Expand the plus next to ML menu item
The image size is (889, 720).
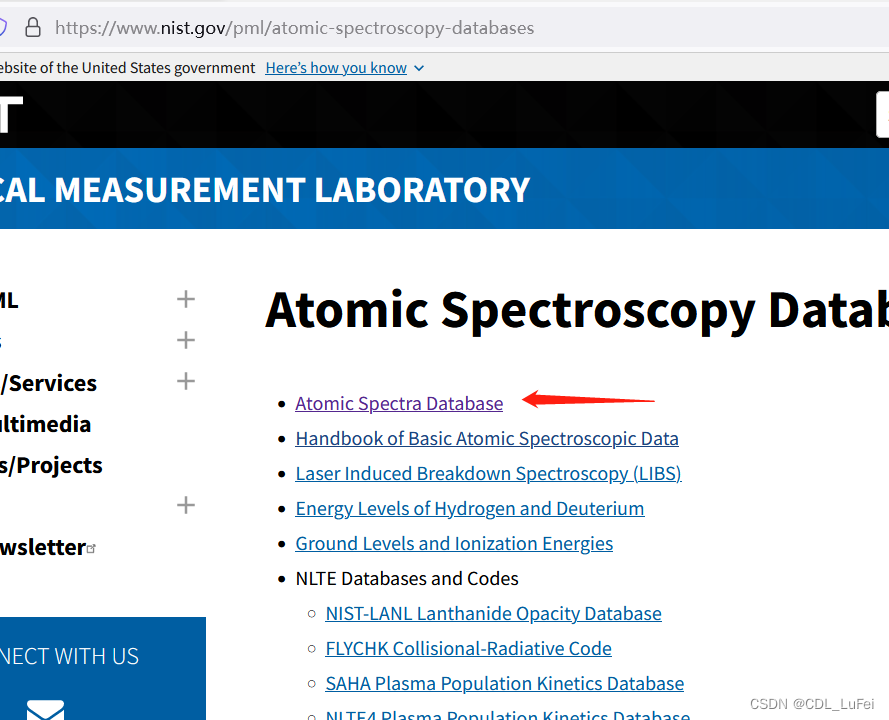[x=186, y=299]
